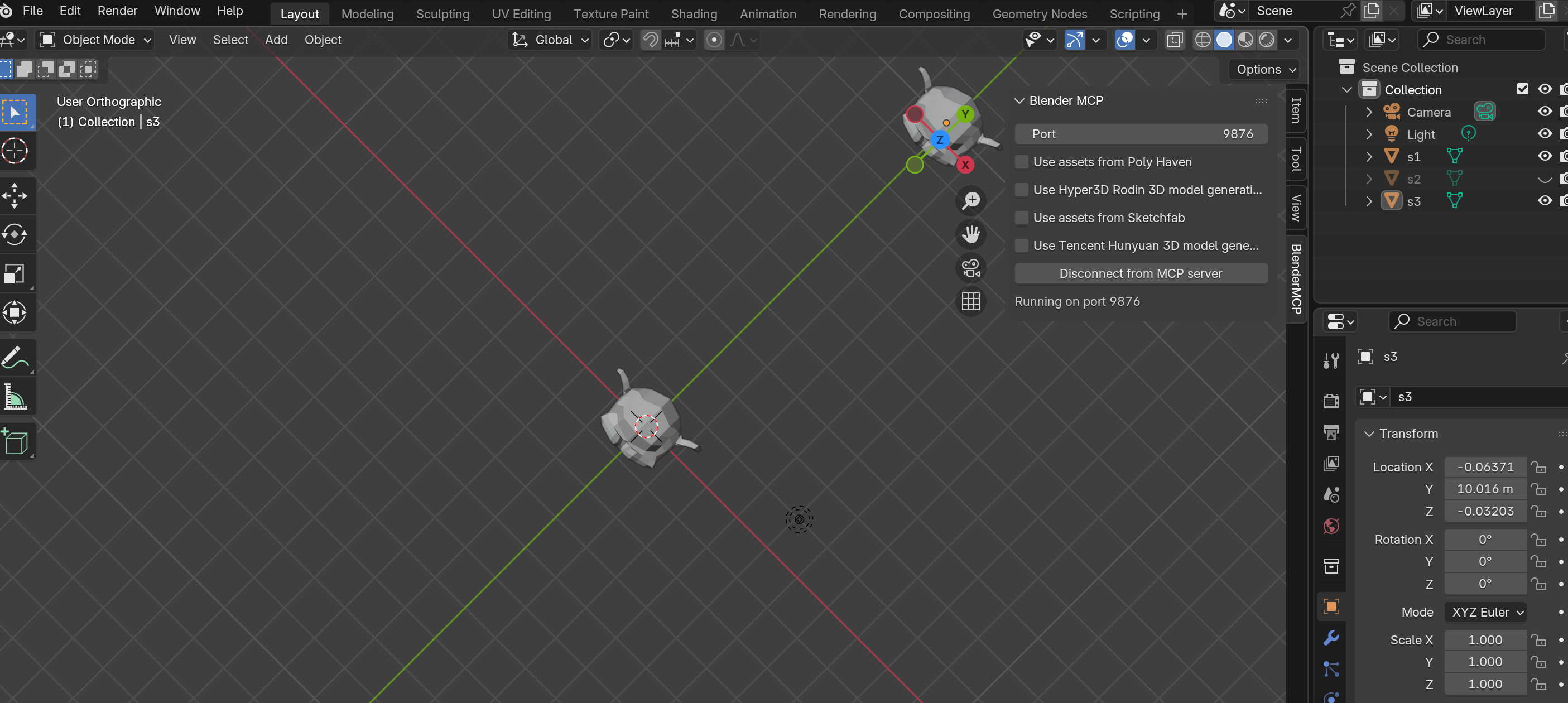Pick the Measure tool

pyautogui.click(x=16, y=396)
